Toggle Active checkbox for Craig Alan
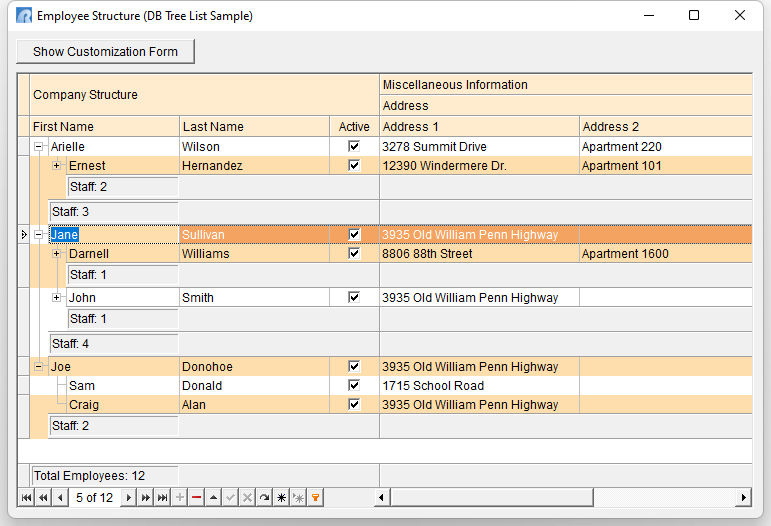The width and height of the screenshot is (771, 526). (x=354, y=404)
